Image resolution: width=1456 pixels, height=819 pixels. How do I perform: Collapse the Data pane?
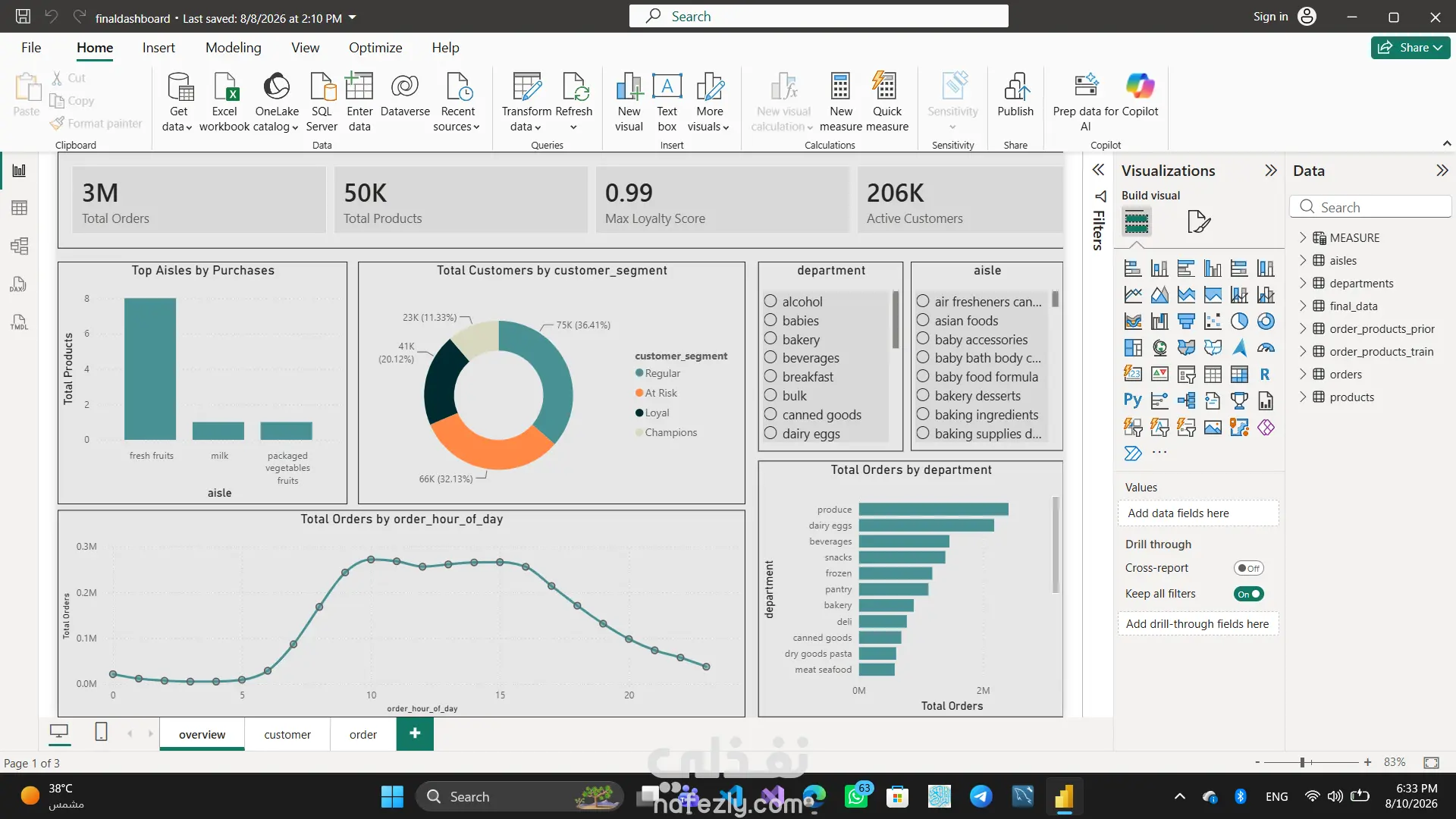[x=1442, y=171]
